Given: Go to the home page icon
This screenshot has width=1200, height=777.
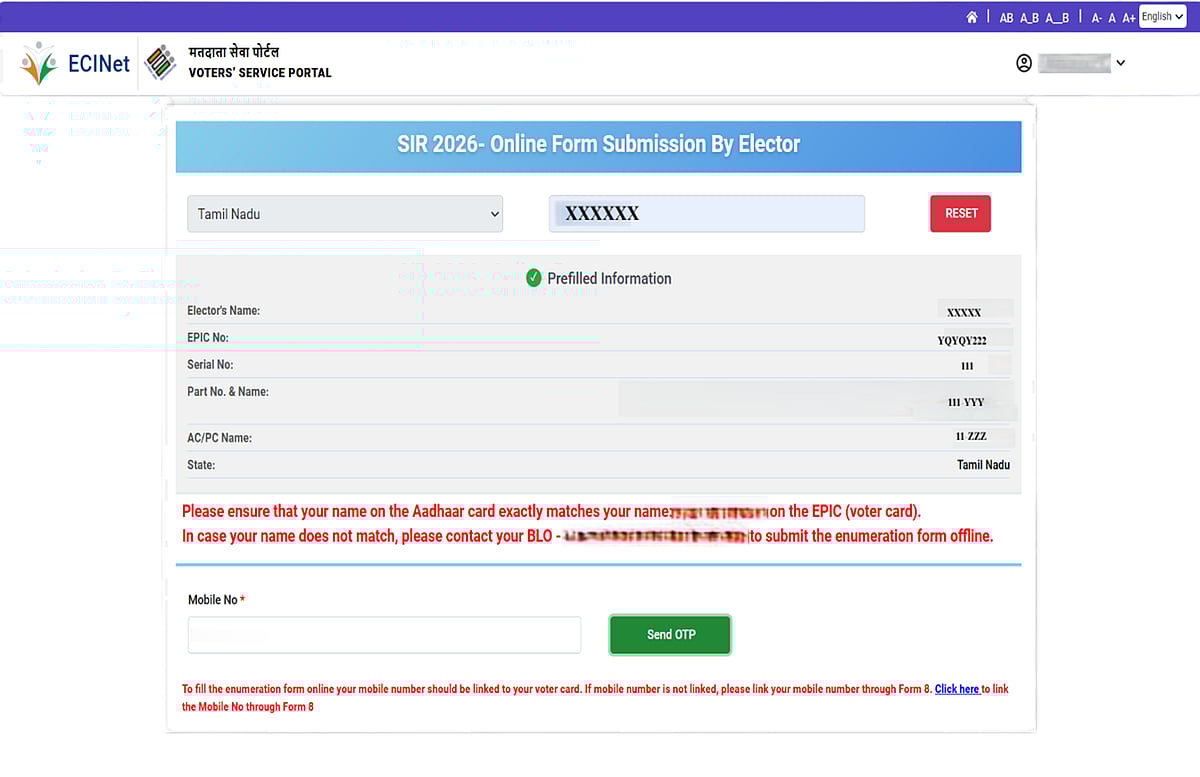Looking at the screenshot, I should (971, 17).
